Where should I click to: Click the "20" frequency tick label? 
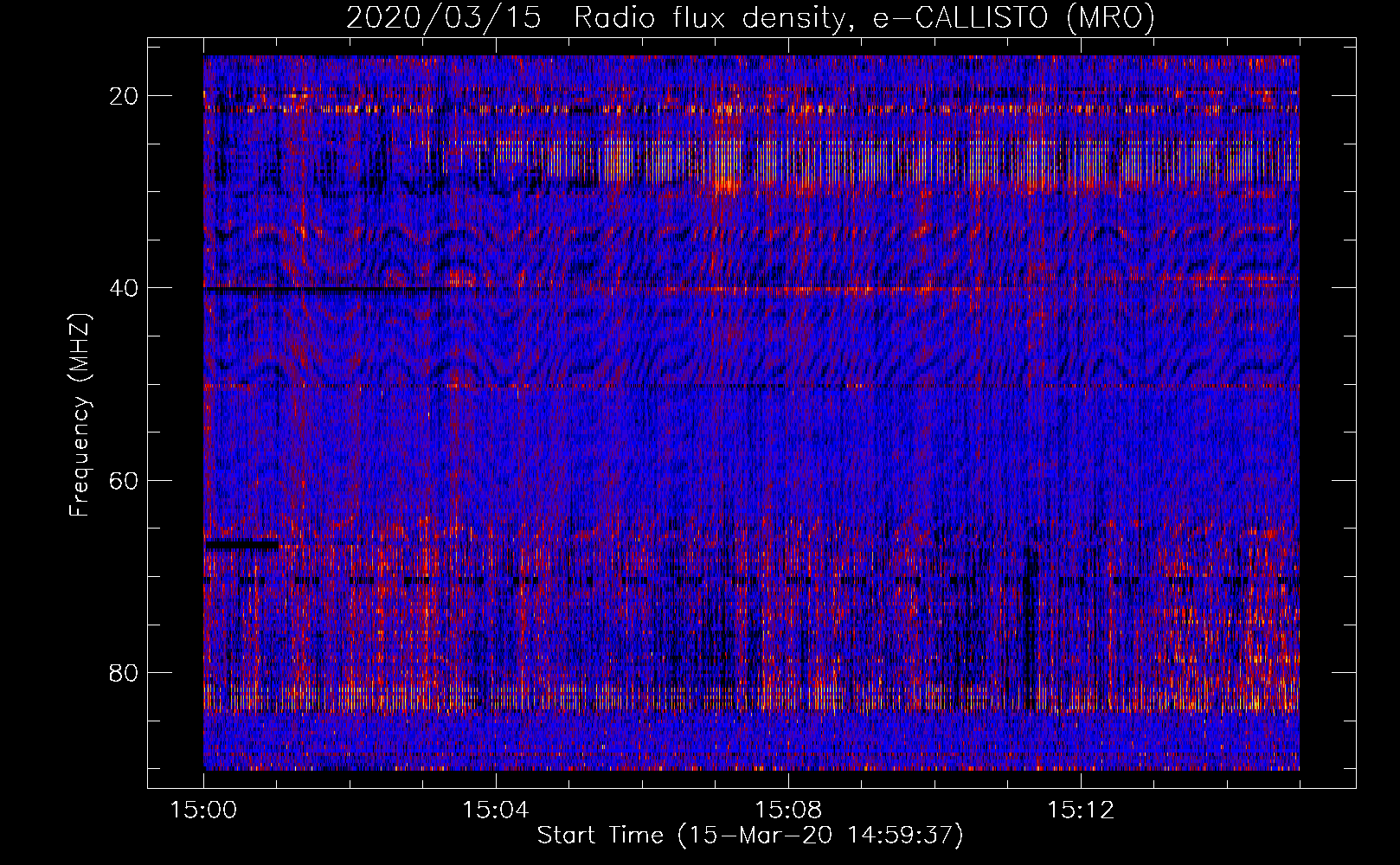pos(125,96)
